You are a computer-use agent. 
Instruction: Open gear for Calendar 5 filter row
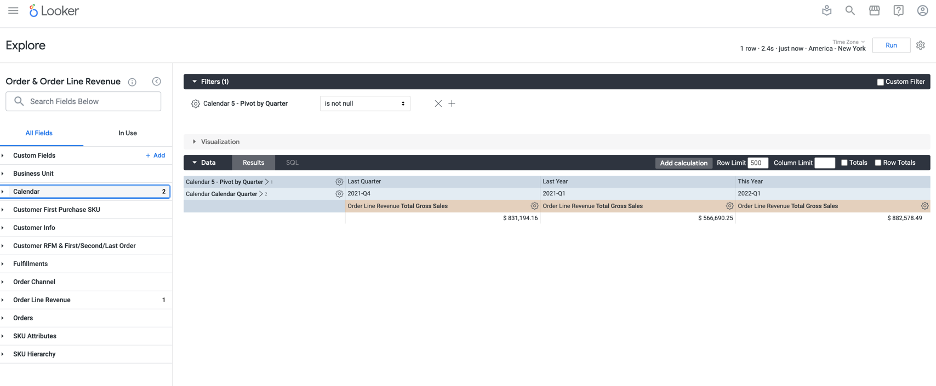(x=195, y=104)
